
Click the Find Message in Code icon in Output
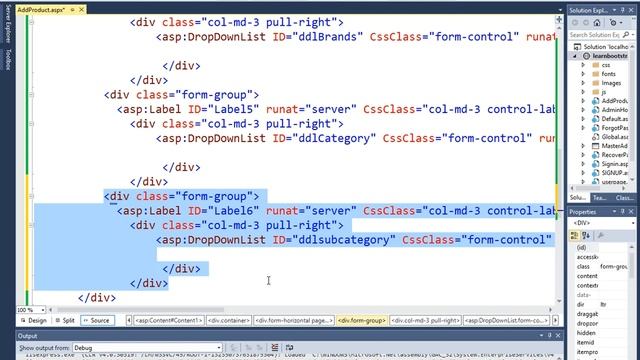click(x=234, y=347)
